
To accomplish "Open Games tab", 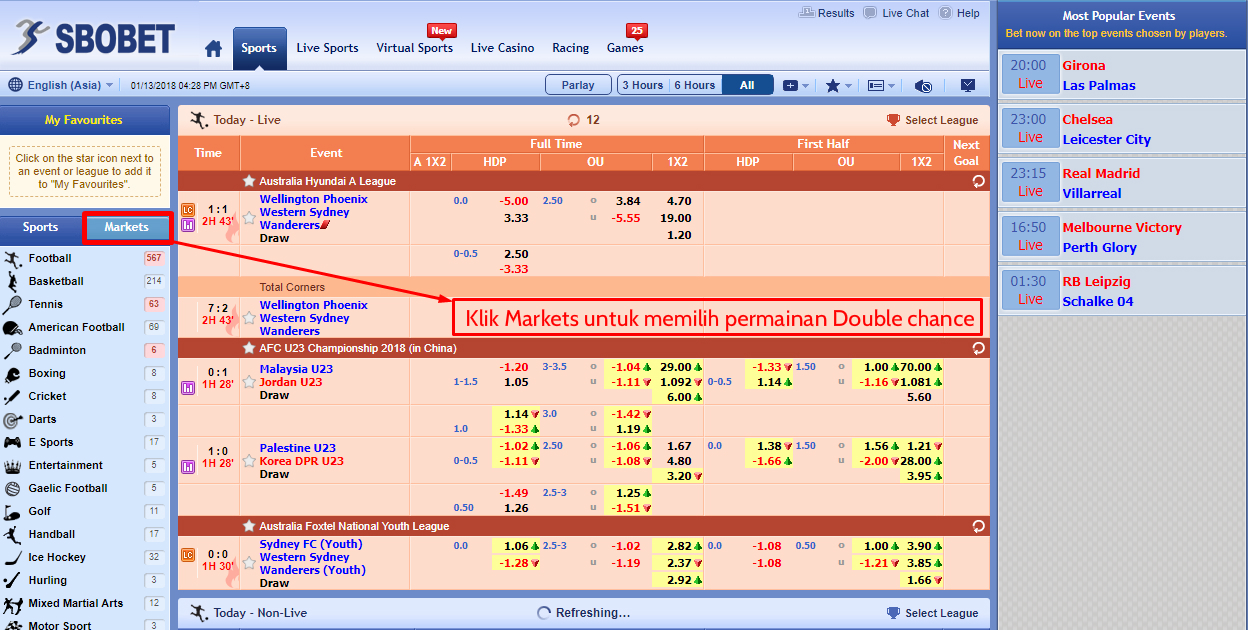I will click(x=625, y=48).
